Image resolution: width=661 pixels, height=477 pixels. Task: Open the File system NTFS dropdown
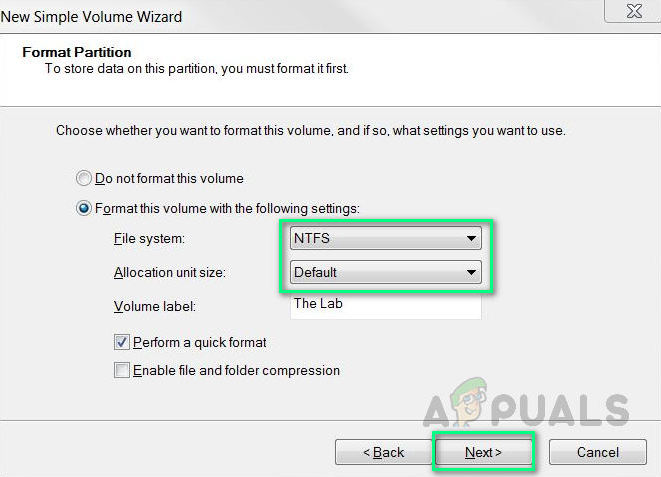(385, 238)
